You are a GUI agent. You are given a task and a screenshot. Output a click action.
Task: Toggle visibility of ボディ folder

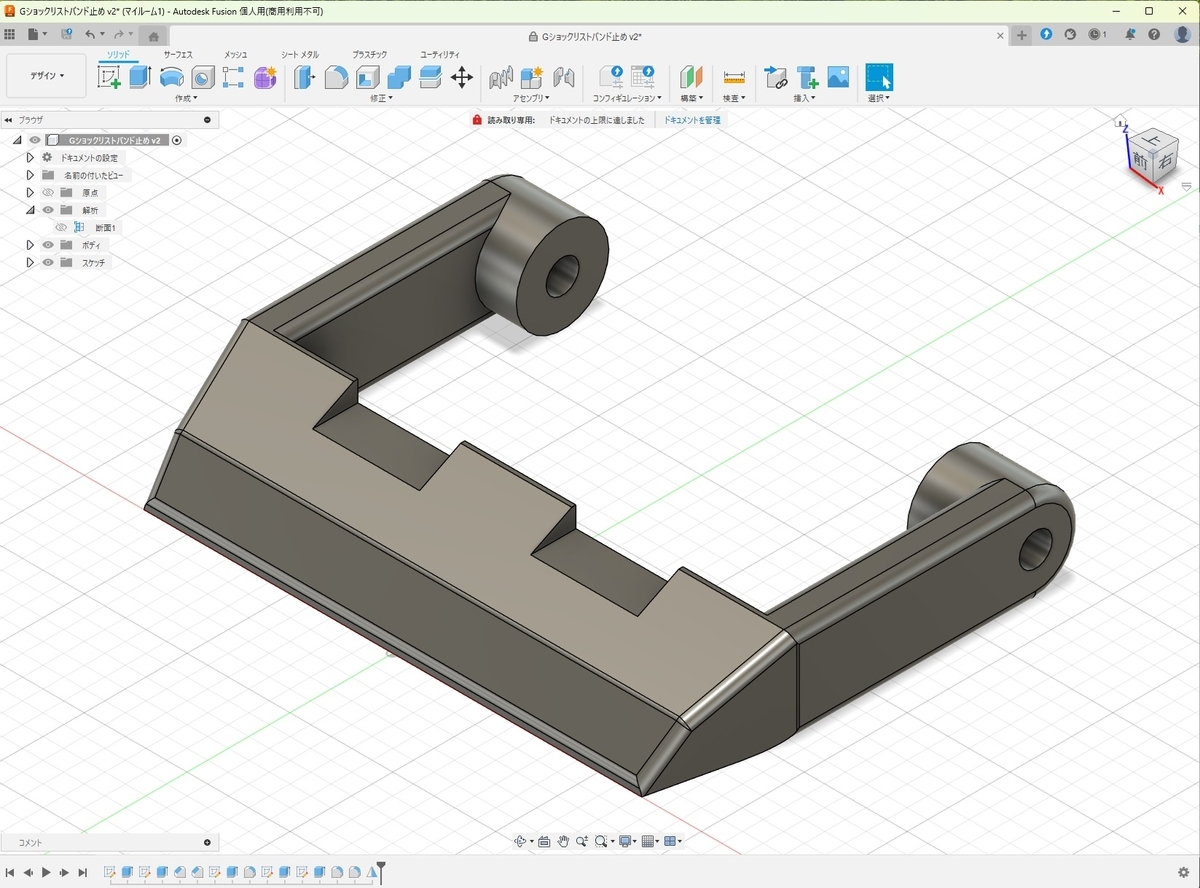[x=47, y=245]
